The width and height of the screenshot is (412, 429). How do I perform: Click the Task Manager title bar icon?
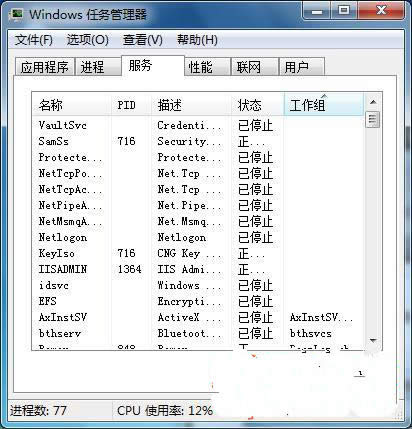[16, 14]
